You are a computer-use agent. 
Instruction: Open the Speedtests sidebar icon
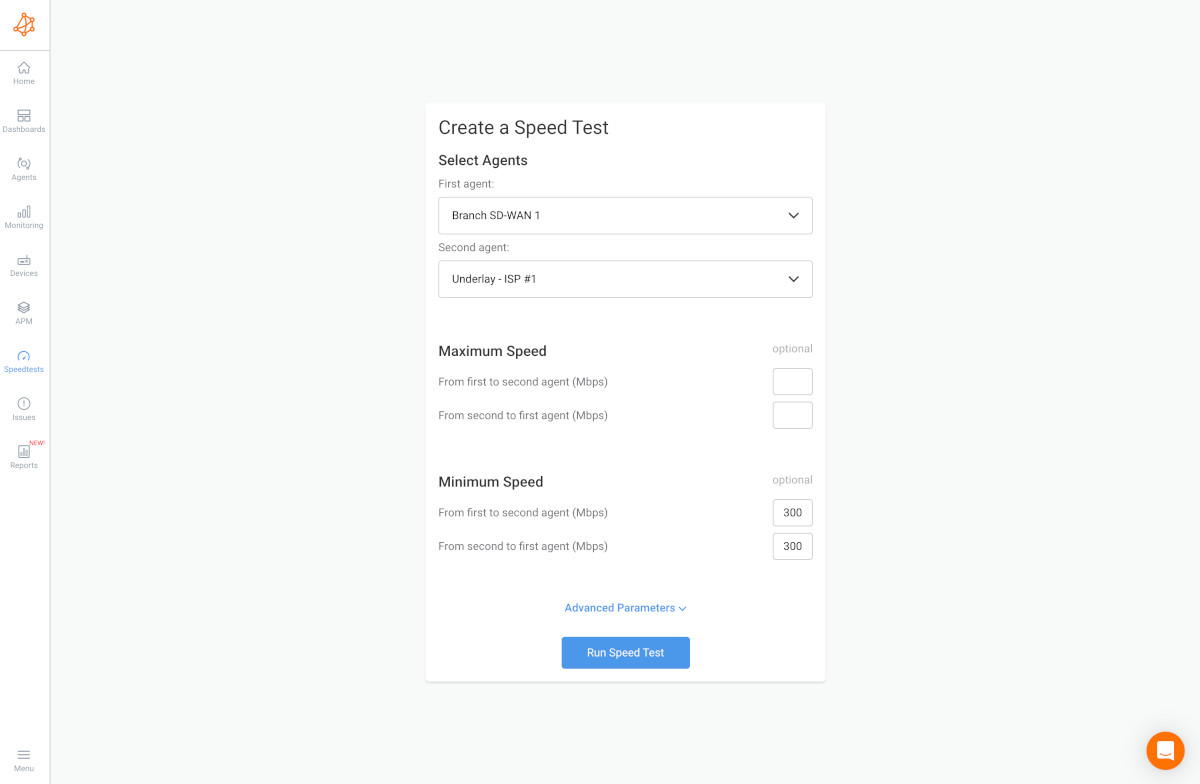(x=23, y=360)
